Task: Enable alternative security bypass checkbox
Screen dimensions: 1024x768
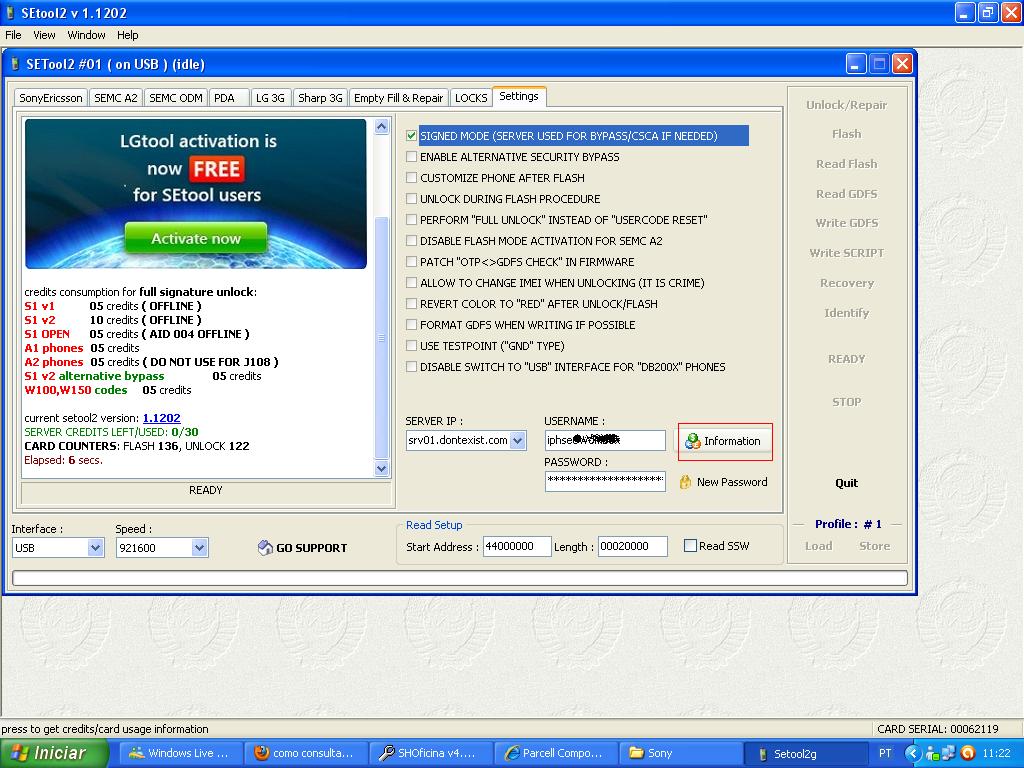Action: point(411,157)
